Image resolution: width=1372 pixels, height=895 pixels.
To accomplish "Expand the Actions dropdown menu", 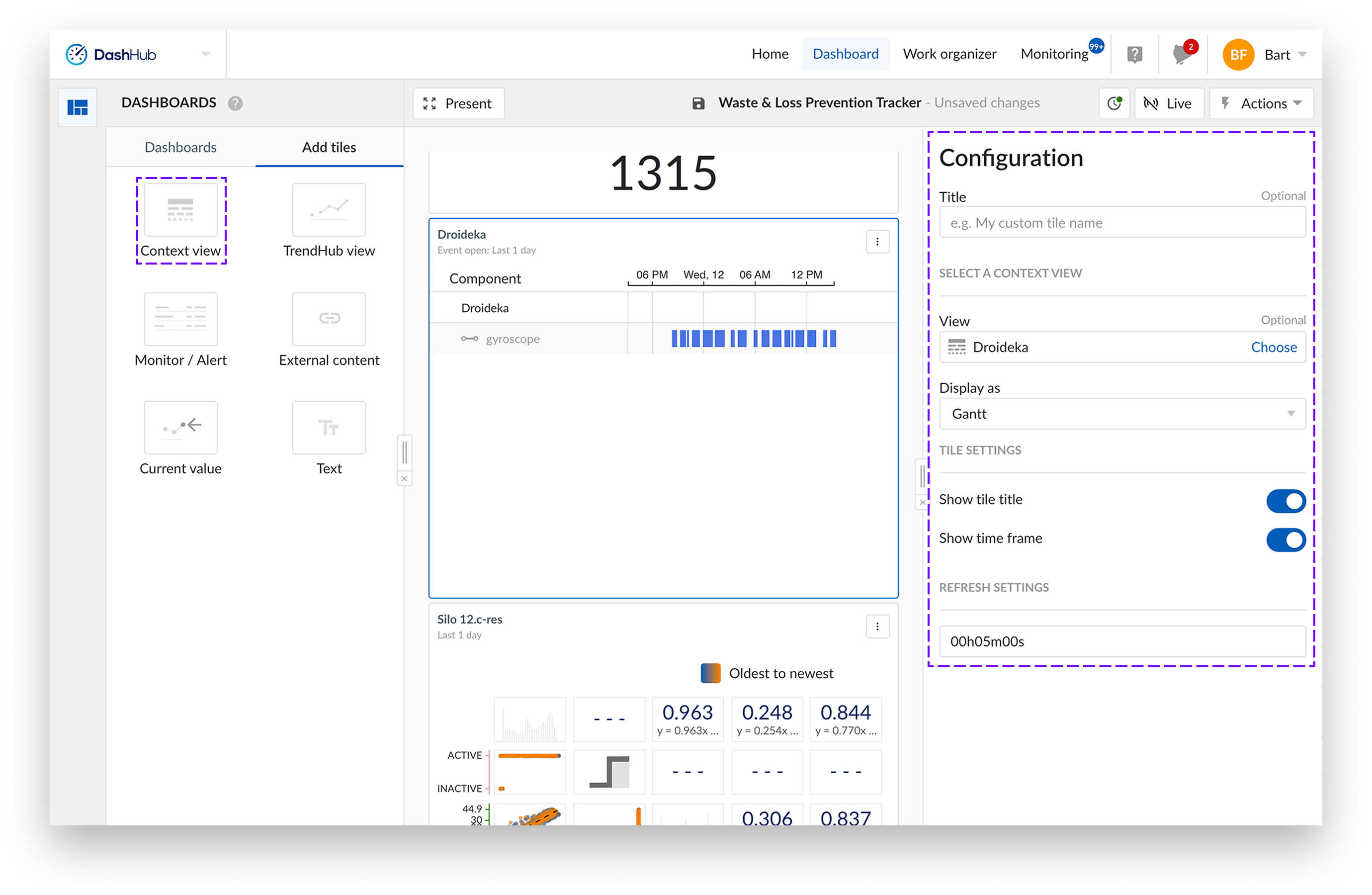I will coord(1261,104).
